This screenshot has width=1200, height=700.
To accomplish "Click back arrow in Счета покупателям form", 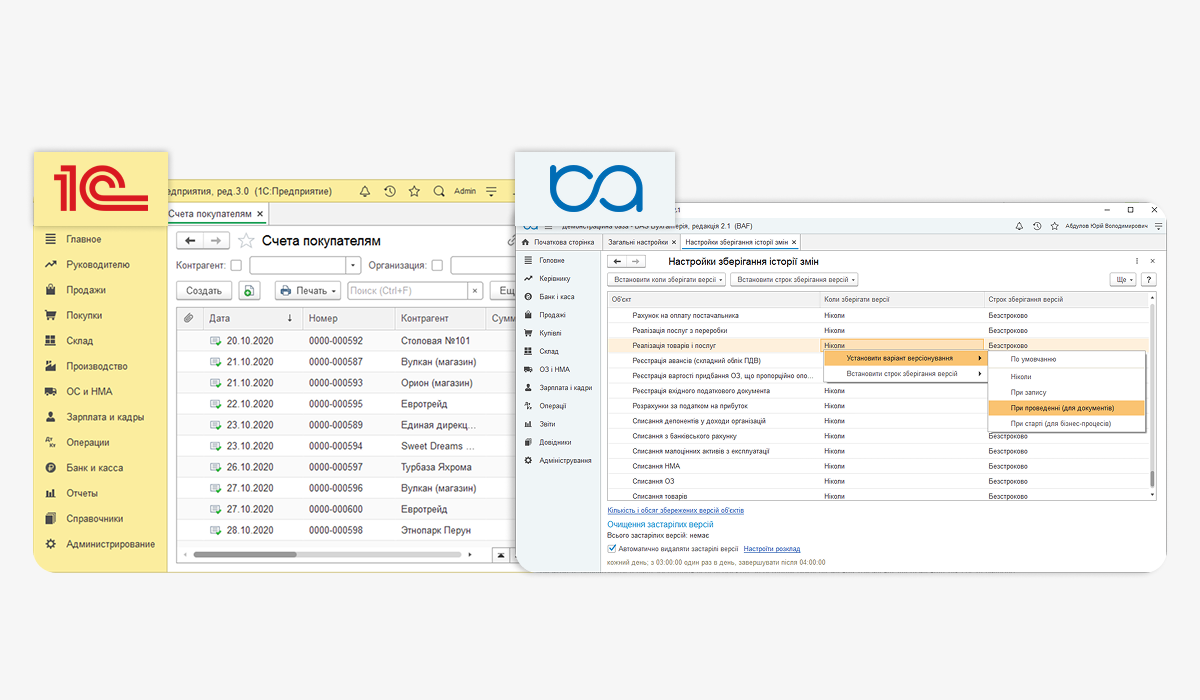I will click(189, 241).
